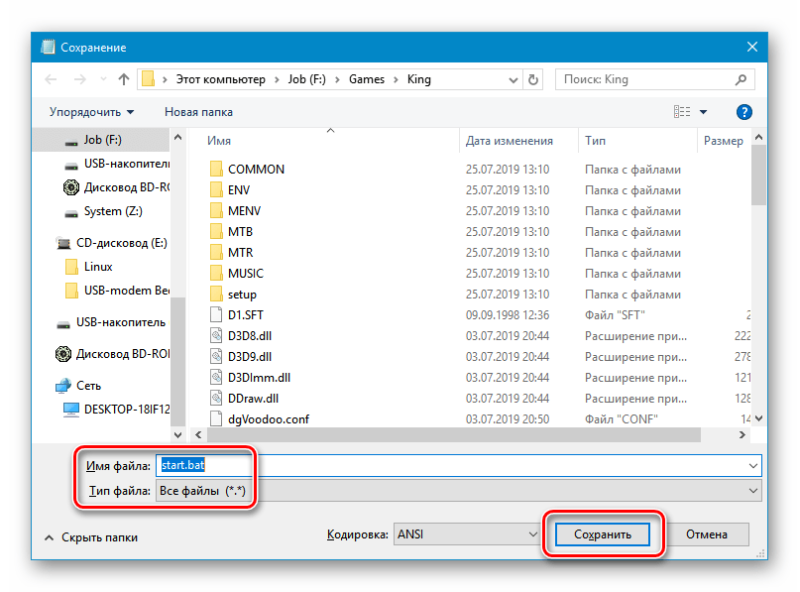Open the Упорядочить menu
This screenshot has width=800, height=592.
[x=91, y=112]
